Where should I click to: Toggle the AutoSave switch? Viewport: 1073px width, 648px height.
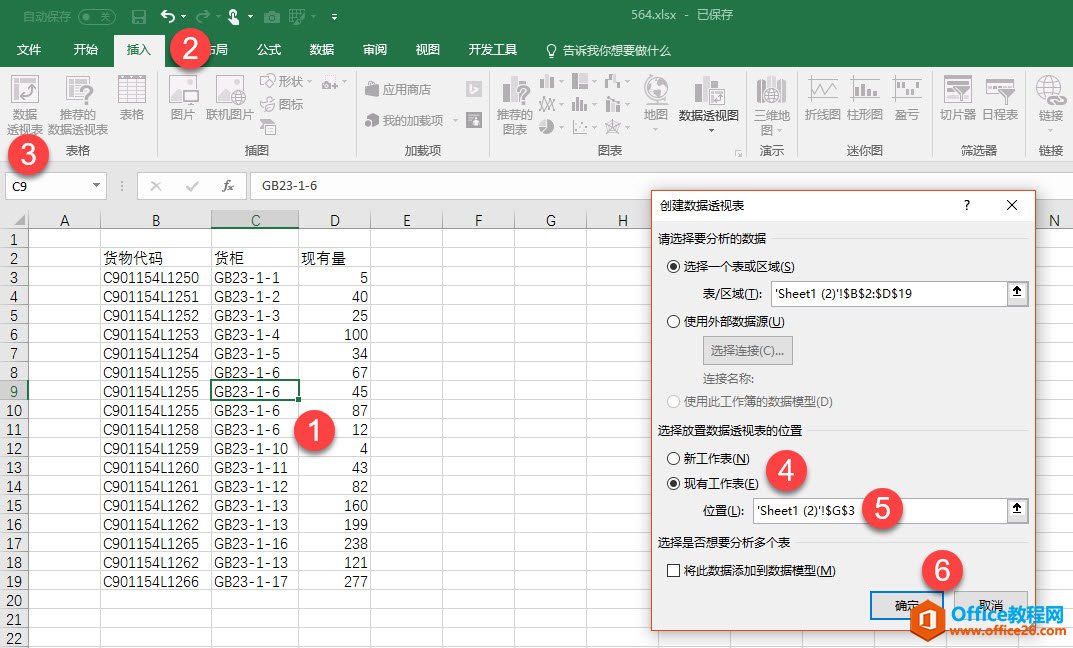coord(96,16)
